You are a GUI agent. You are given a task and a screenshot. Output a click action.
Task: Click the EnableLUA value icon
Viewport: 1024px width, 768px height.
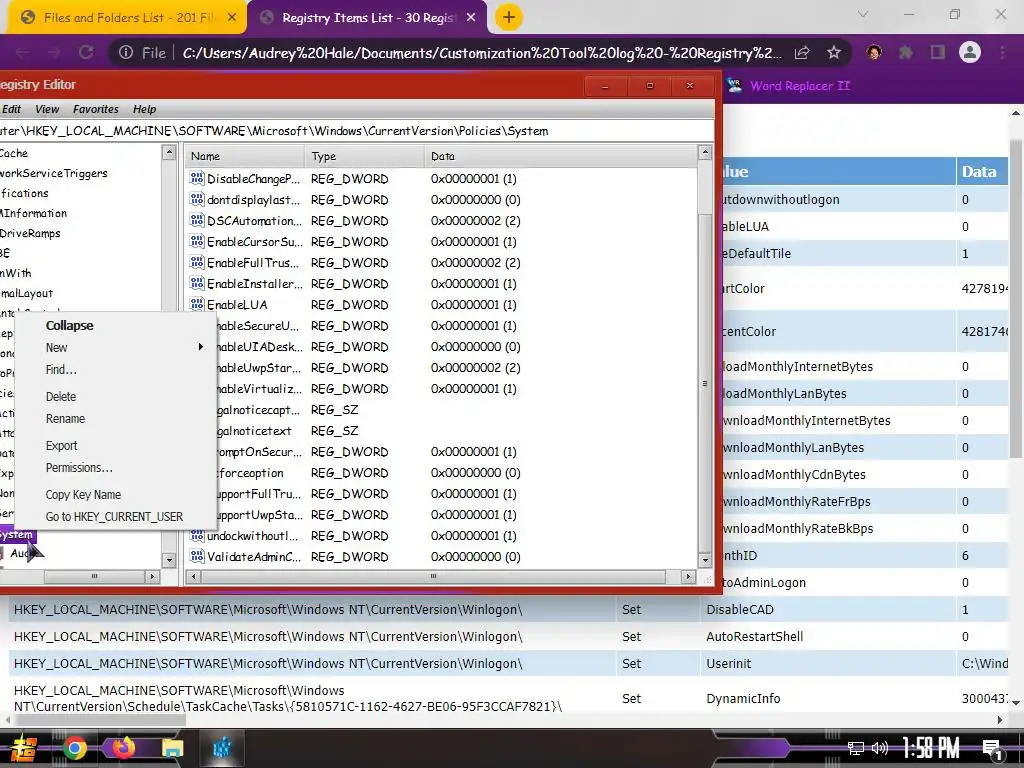(x=197, y=304)
